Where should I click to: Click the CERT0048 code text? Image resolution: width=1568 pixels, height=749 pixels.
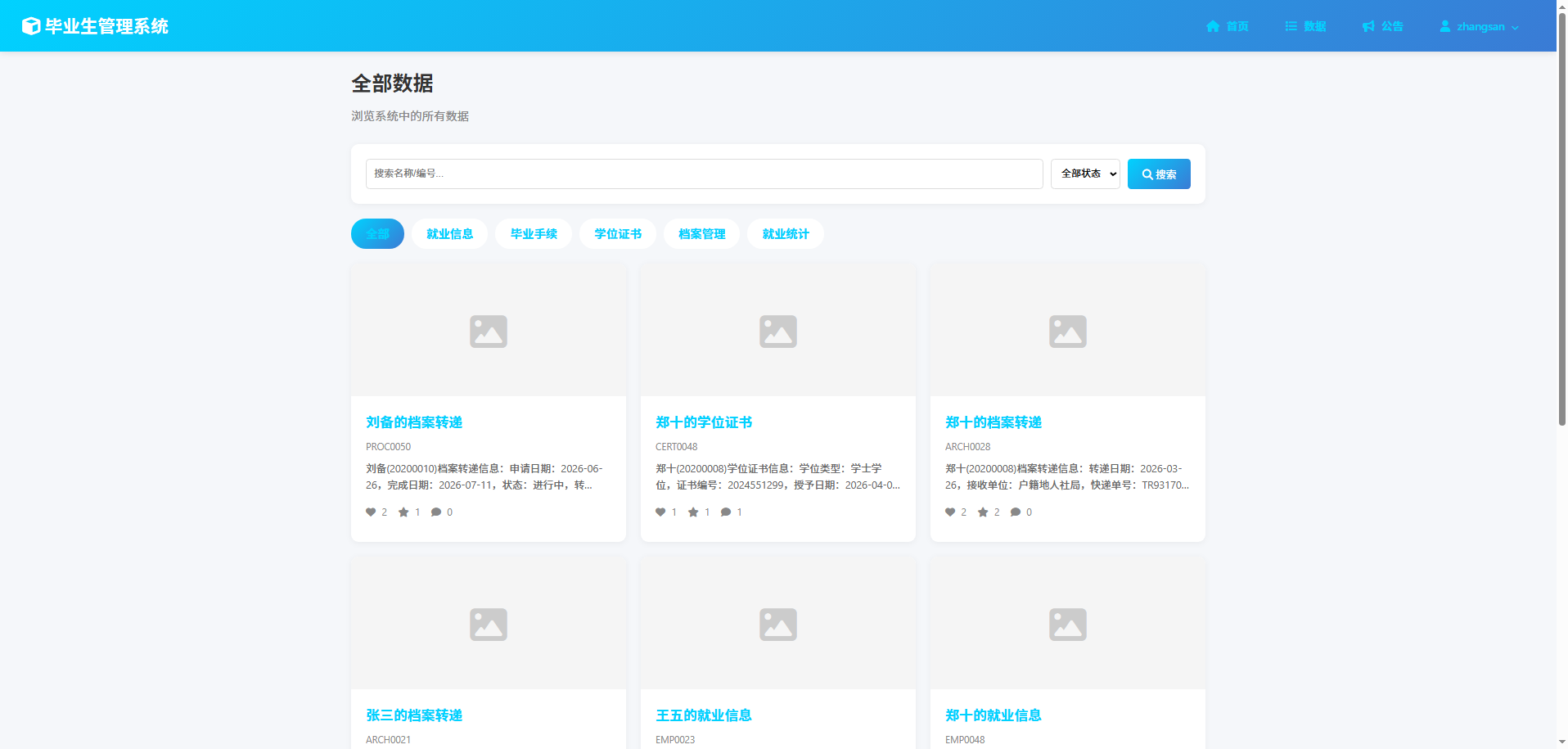pos(676,447)
